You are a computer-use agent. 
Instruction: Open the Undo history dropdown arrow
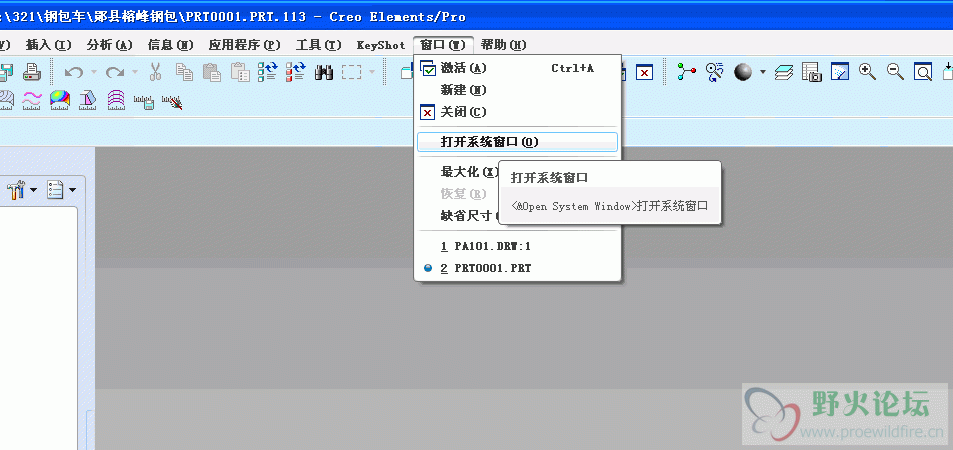pyautogui.click(x=94, y=73)
